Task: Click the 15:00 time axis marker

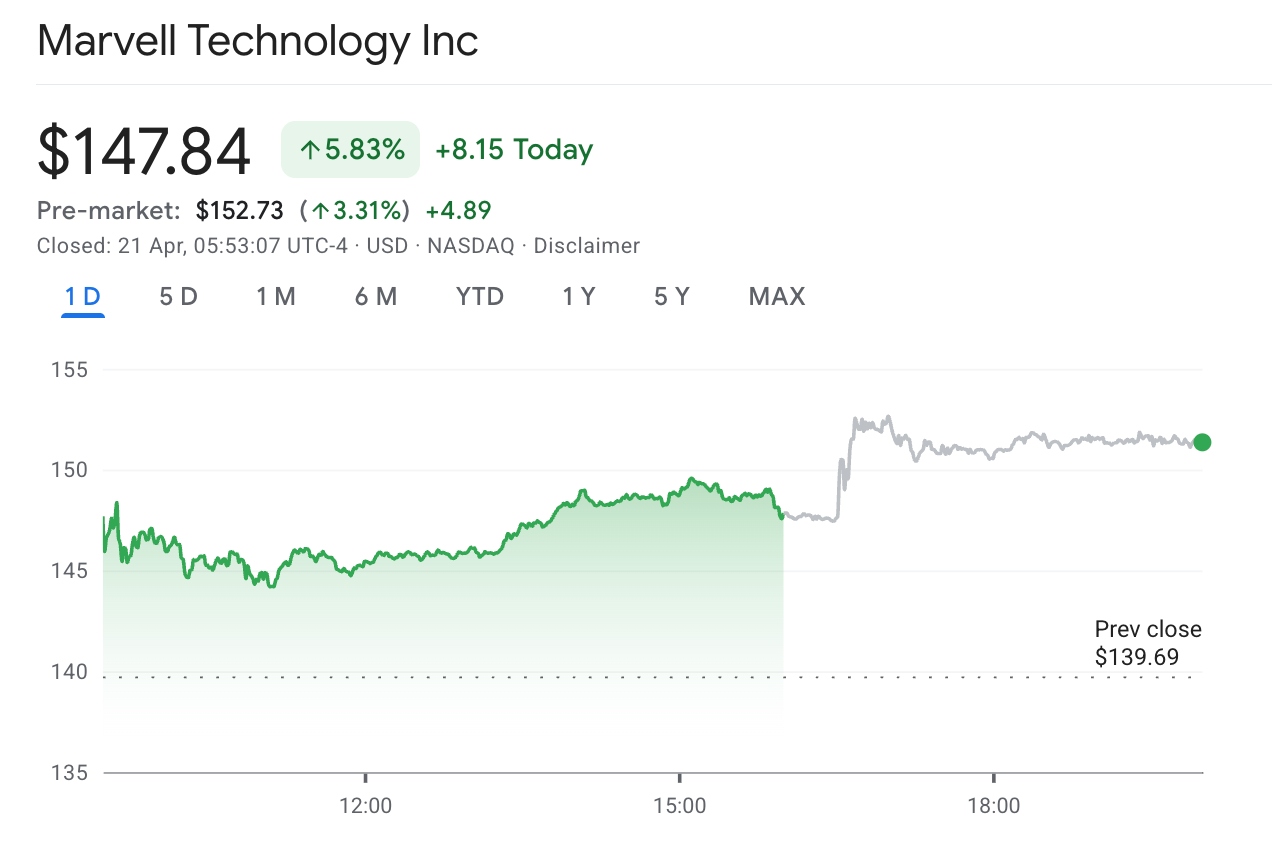Action: point(679,806)
